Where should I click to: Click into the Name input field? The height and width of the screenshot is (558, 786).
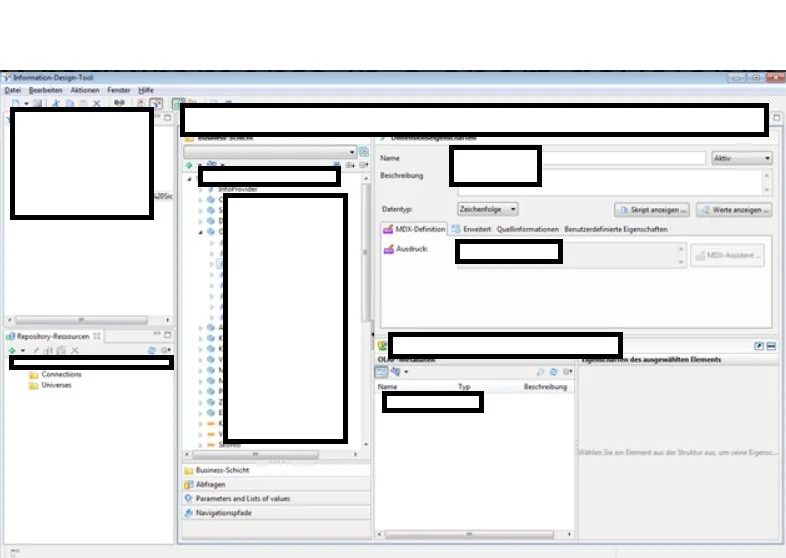[x=623, y=158]
